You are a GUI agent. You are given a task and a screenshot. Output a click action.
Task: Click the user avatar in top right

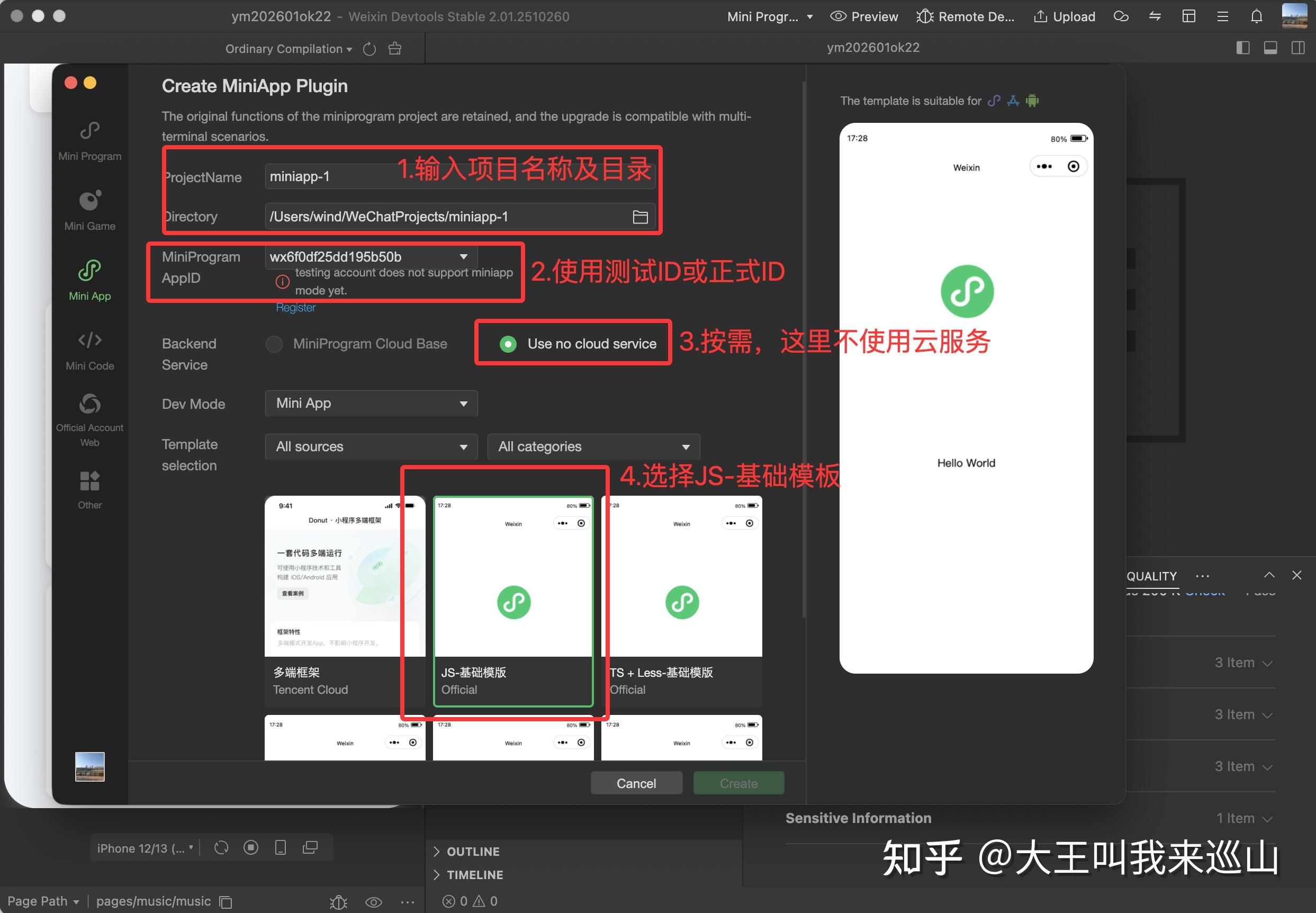point(1294,16)
